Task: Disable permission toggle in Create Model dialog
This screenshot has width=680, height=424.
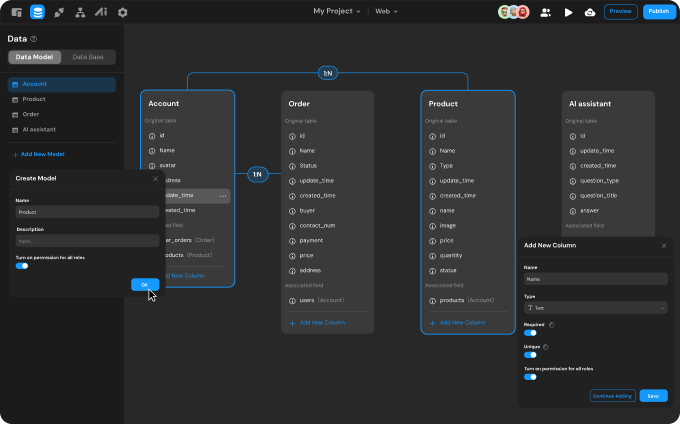Action: pyautogui.click(x=22, y=266)
